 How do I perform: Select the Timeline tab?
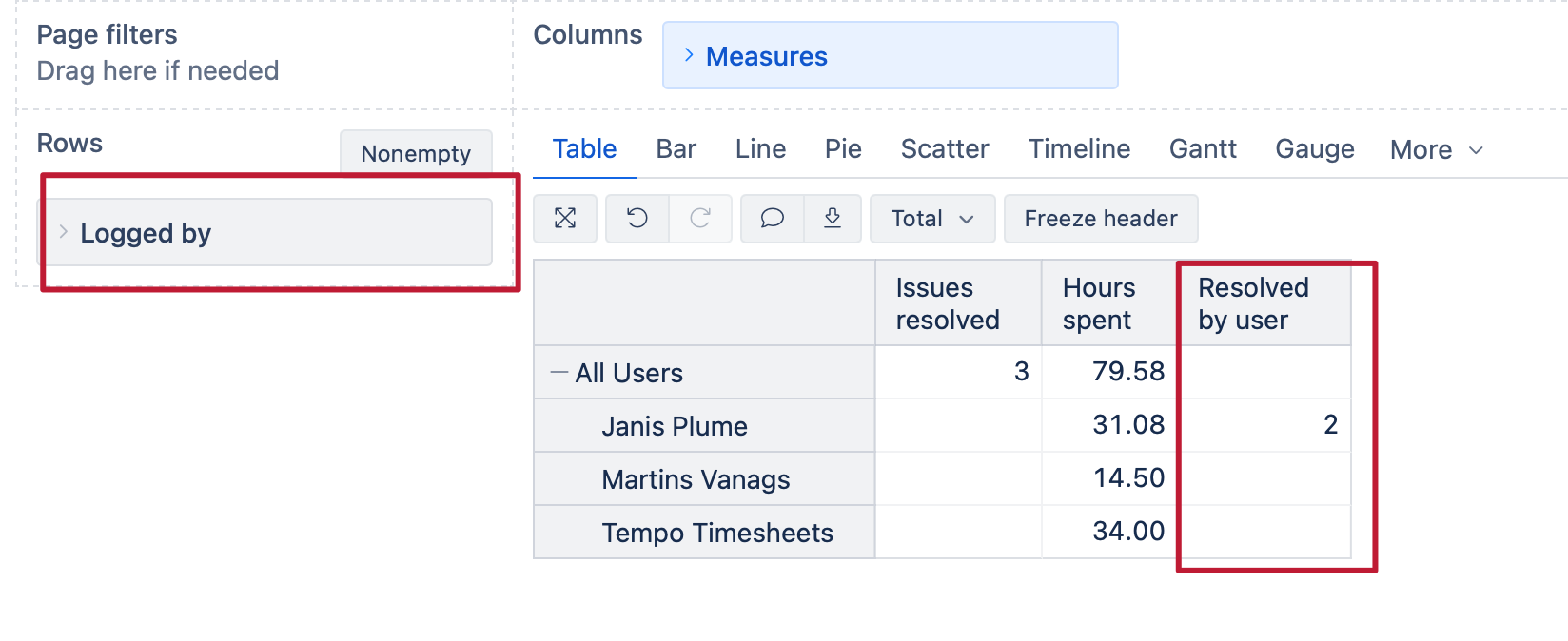coord(1079,149)
